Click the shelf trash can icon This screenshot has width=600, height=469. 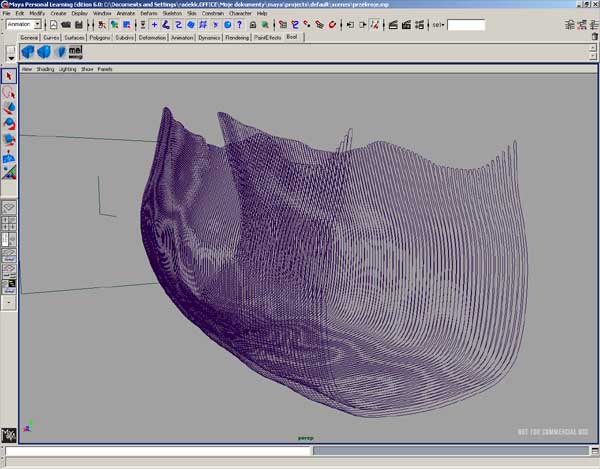tap(594, 37)
